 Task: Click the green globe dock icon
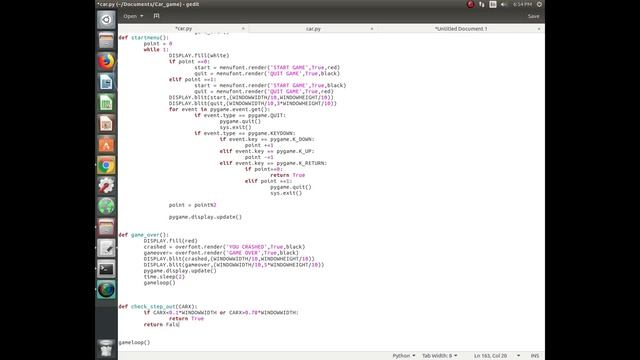pyautogui.click(x=106, y=207)
